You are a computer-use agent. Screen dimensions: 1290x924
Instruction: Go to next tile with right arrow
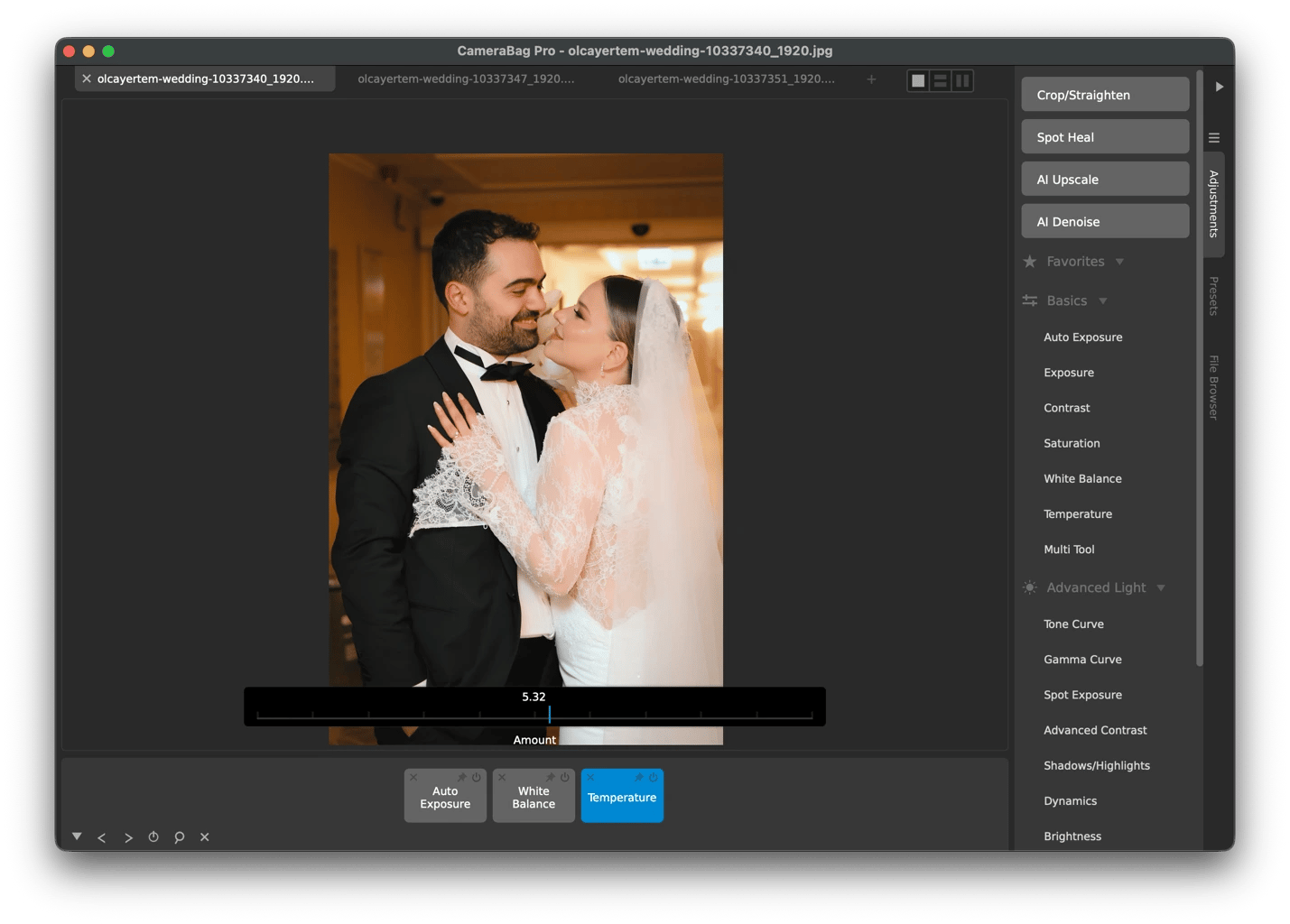(128, 837)
